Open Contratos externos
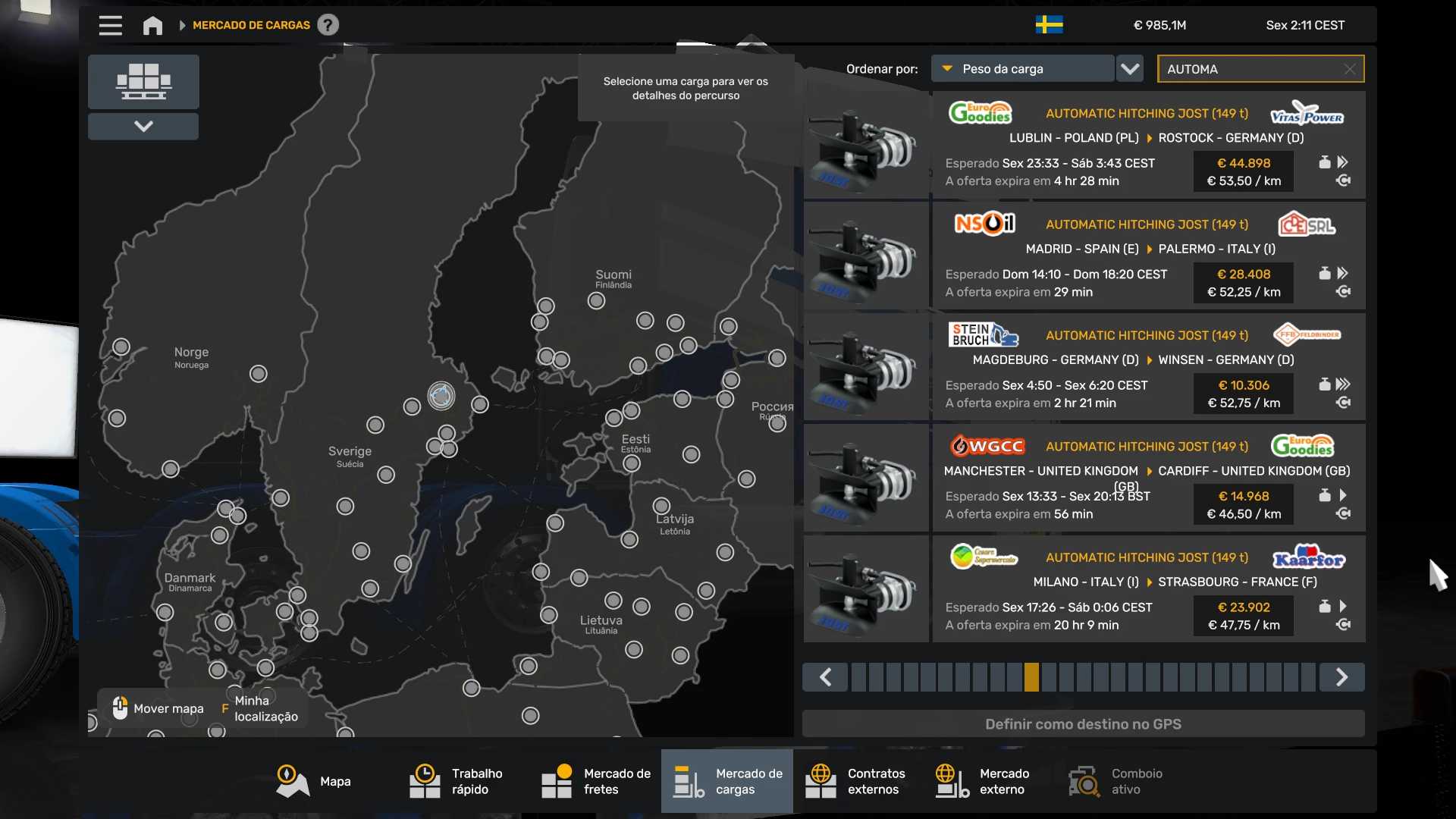The width and height of the screenshot is (1456, 819). point(855,781)
